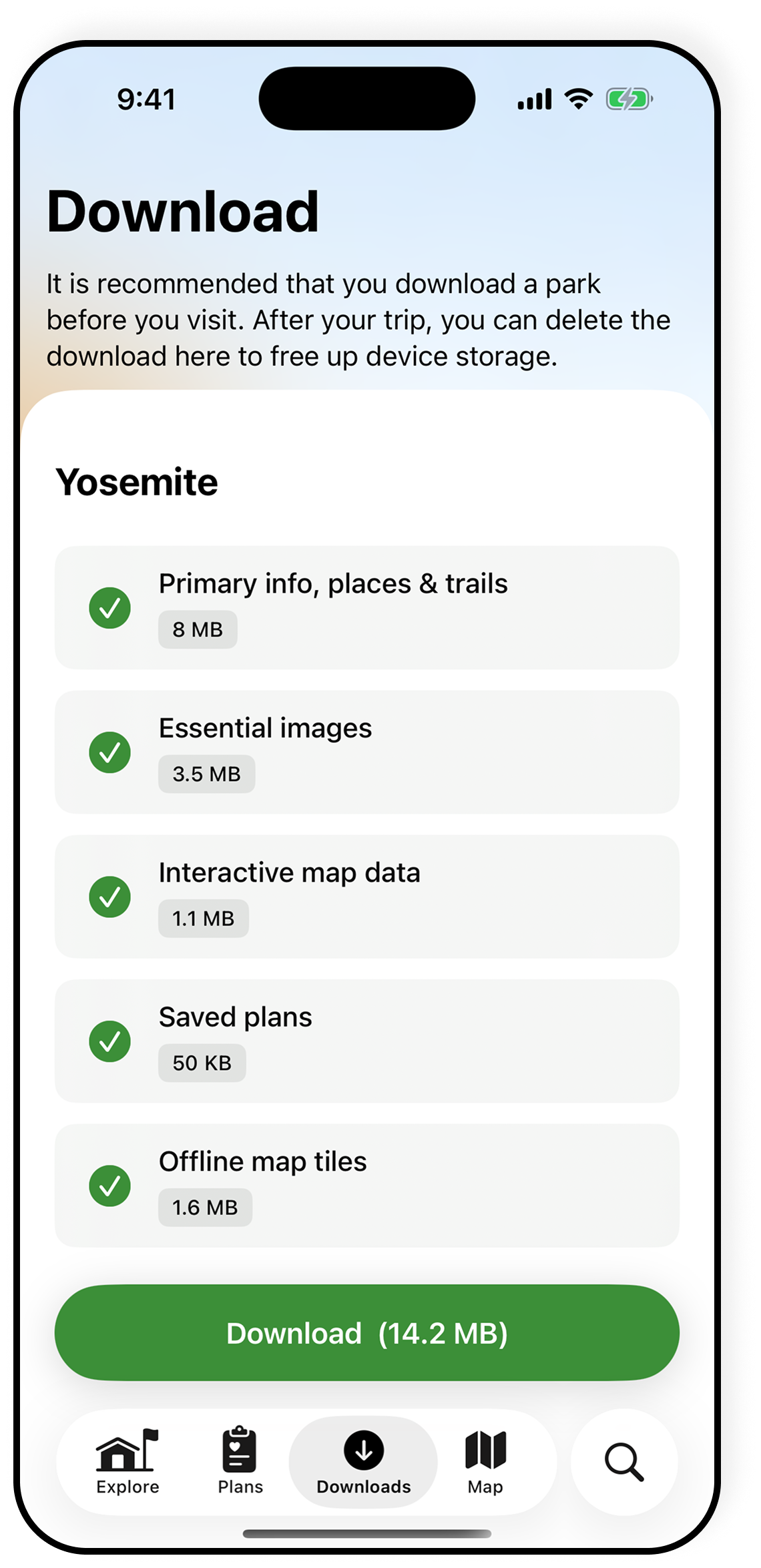Viewport: 761px width, 1568px height.
Task: Tap the Yosemite park heading
Action: pyautogui.click(x=137, y=482)
